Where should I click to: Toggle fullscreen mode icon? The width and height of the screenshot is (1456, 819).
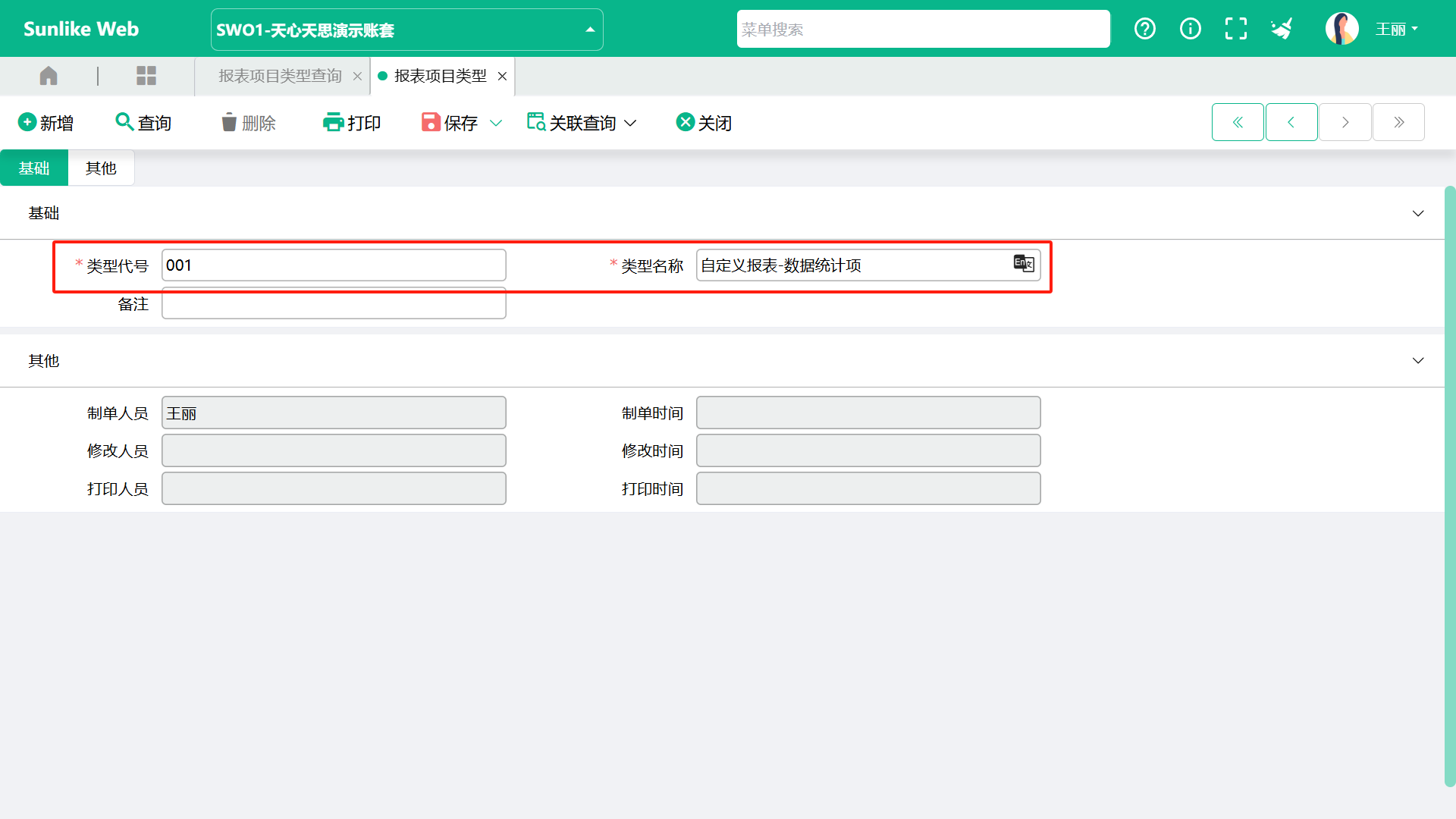click(x=1236, y=29)
